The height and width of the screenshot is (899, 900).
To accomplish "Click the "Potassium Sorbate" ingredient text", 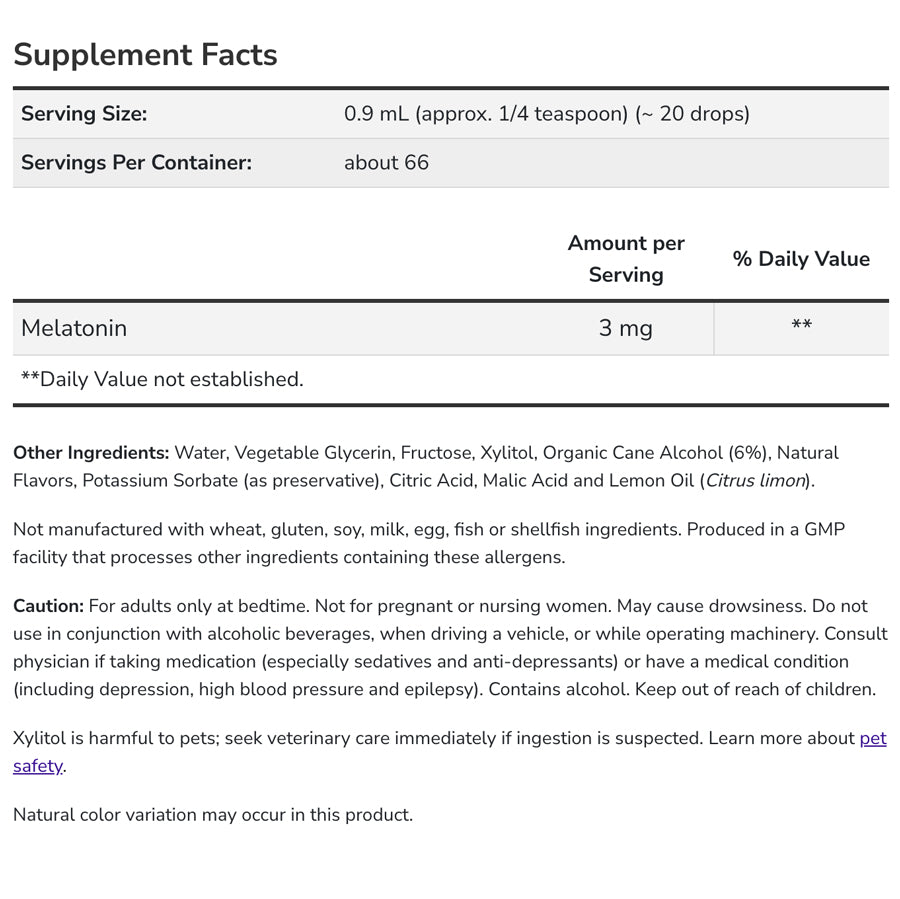I will click(x=160, y=481).
